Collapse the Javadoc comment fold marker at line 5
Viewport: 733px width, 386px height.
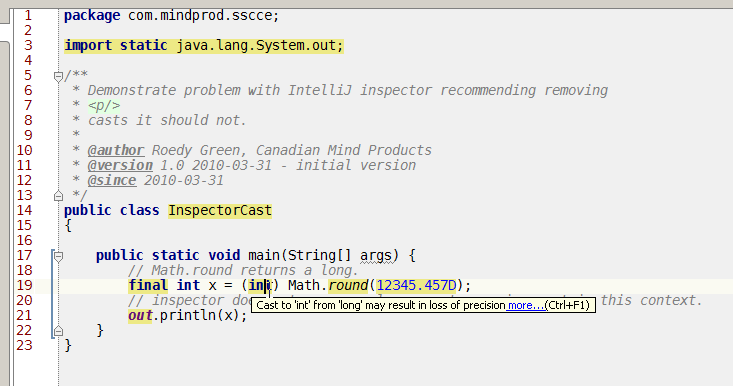(x=58, y=76)
